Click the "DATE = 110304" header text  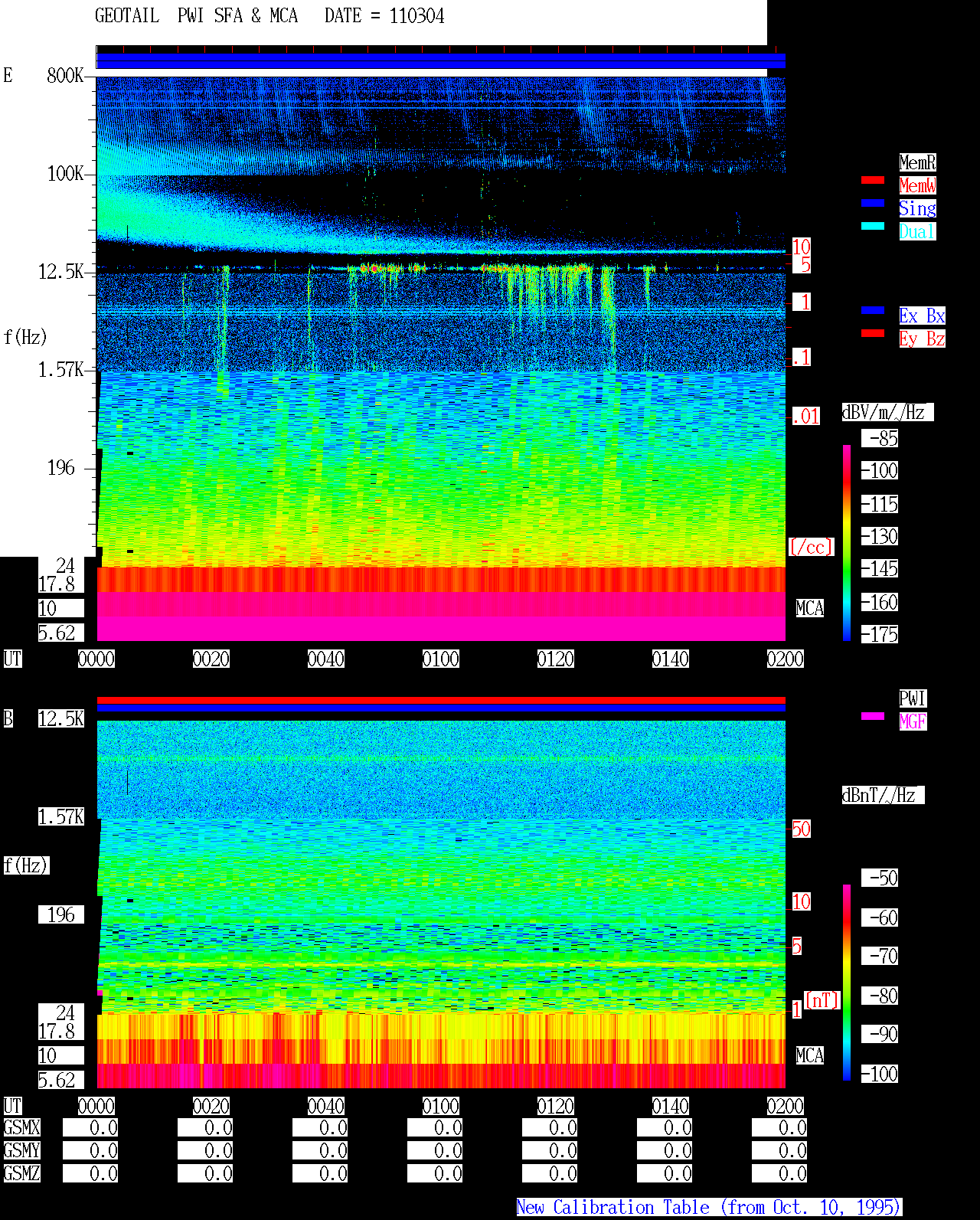tap(384, 15)
